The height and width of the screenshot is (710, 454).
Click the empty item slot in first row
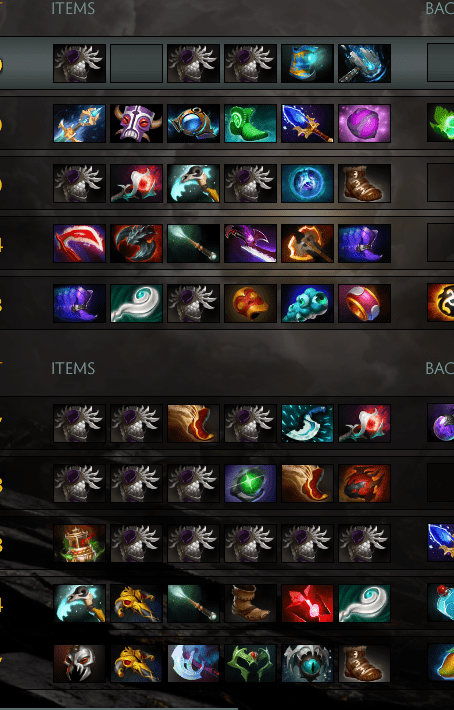pos(136,63)
